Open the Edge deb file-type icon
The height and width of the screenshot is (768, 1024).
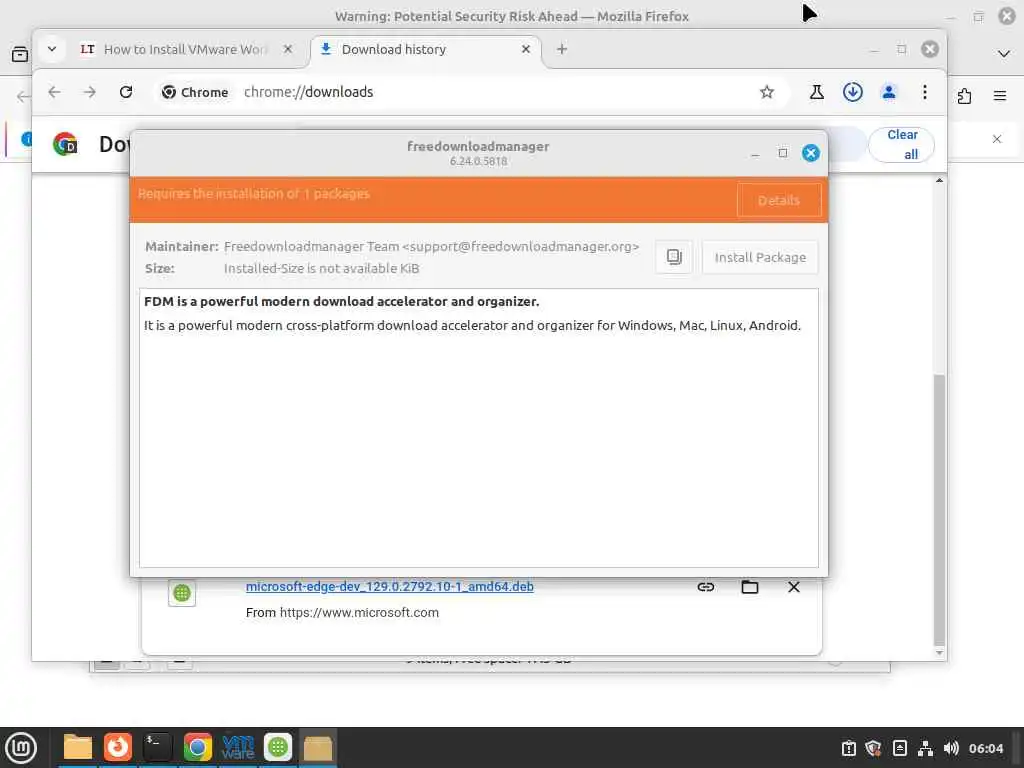pos(182,593)
